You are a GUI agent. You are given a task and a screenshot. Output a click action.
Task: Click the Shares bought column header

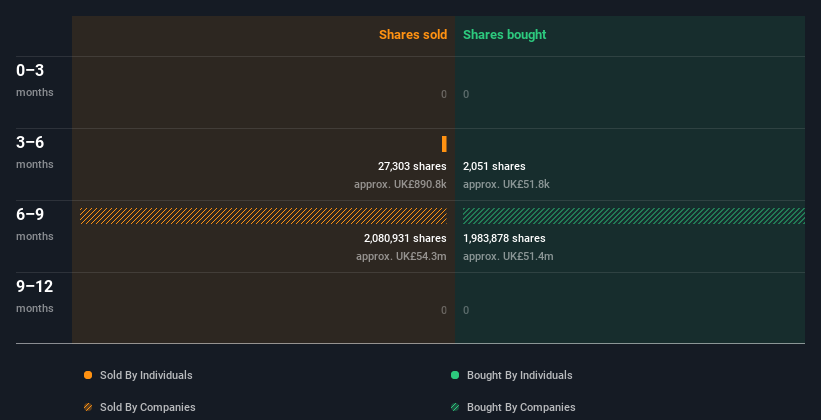coord(505,35)
